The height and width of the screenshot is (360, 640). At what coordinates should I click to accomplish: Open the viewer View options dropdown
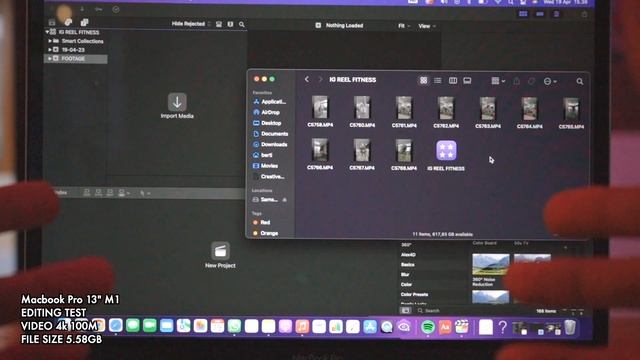click(427, 26)
